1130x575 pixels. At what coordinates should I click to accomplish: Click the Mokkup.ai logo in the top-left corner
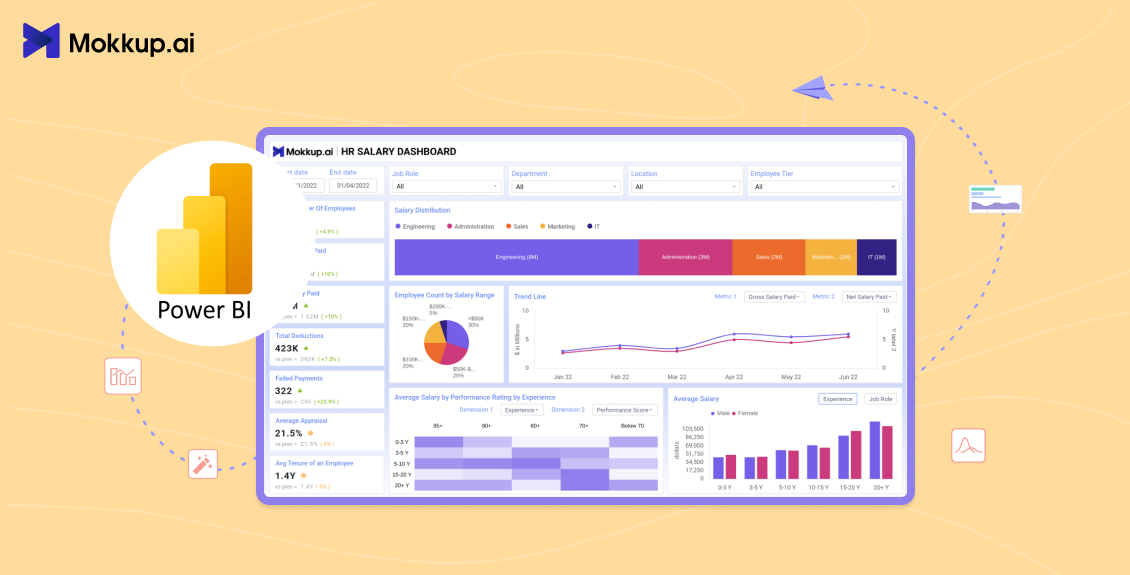click(108, 41)
